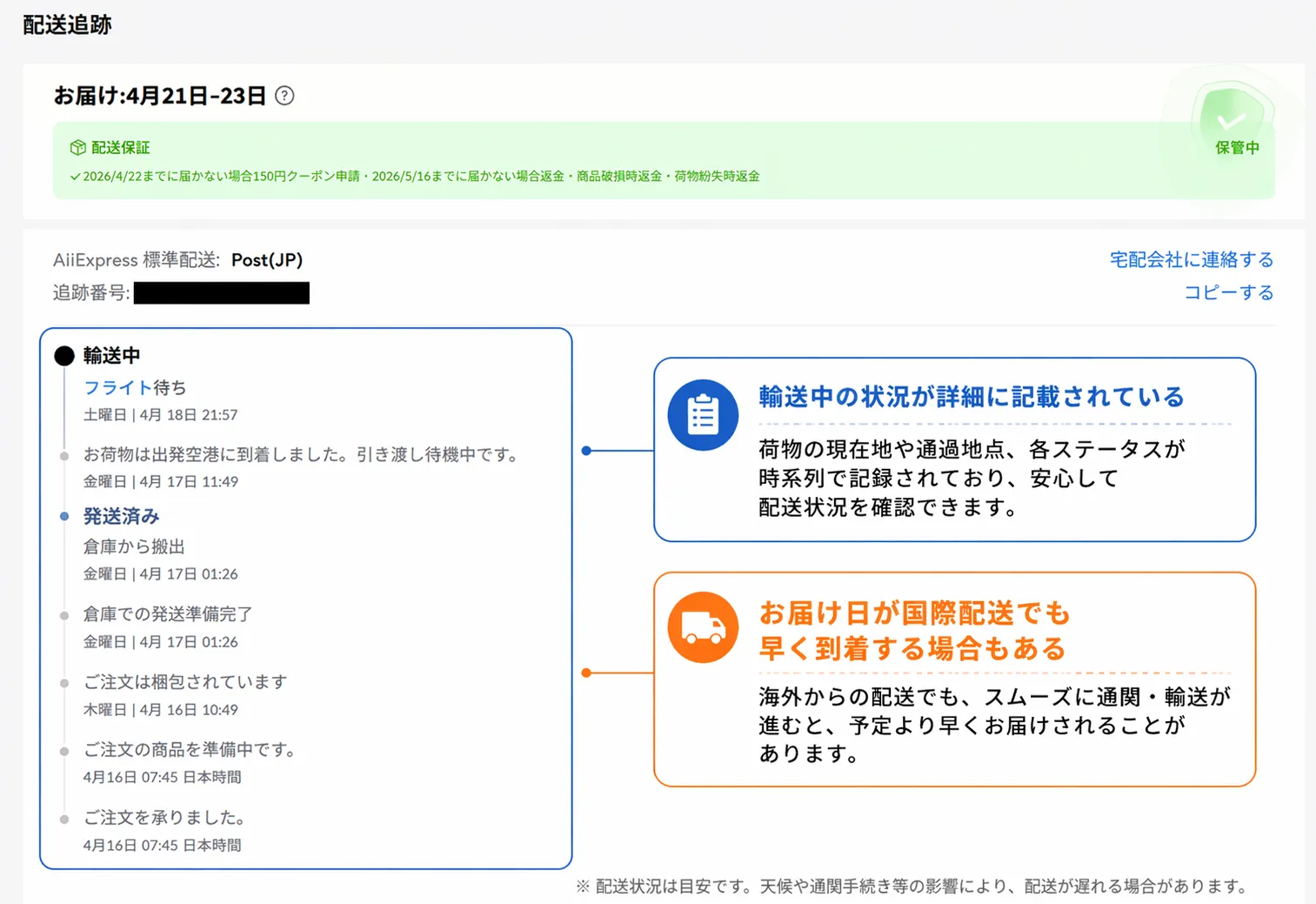This screenshot has height=904, width=1316.
Task: Toggle the 倉庫での発送準備完了 timeline dot
Action: (x=63, y=615)
